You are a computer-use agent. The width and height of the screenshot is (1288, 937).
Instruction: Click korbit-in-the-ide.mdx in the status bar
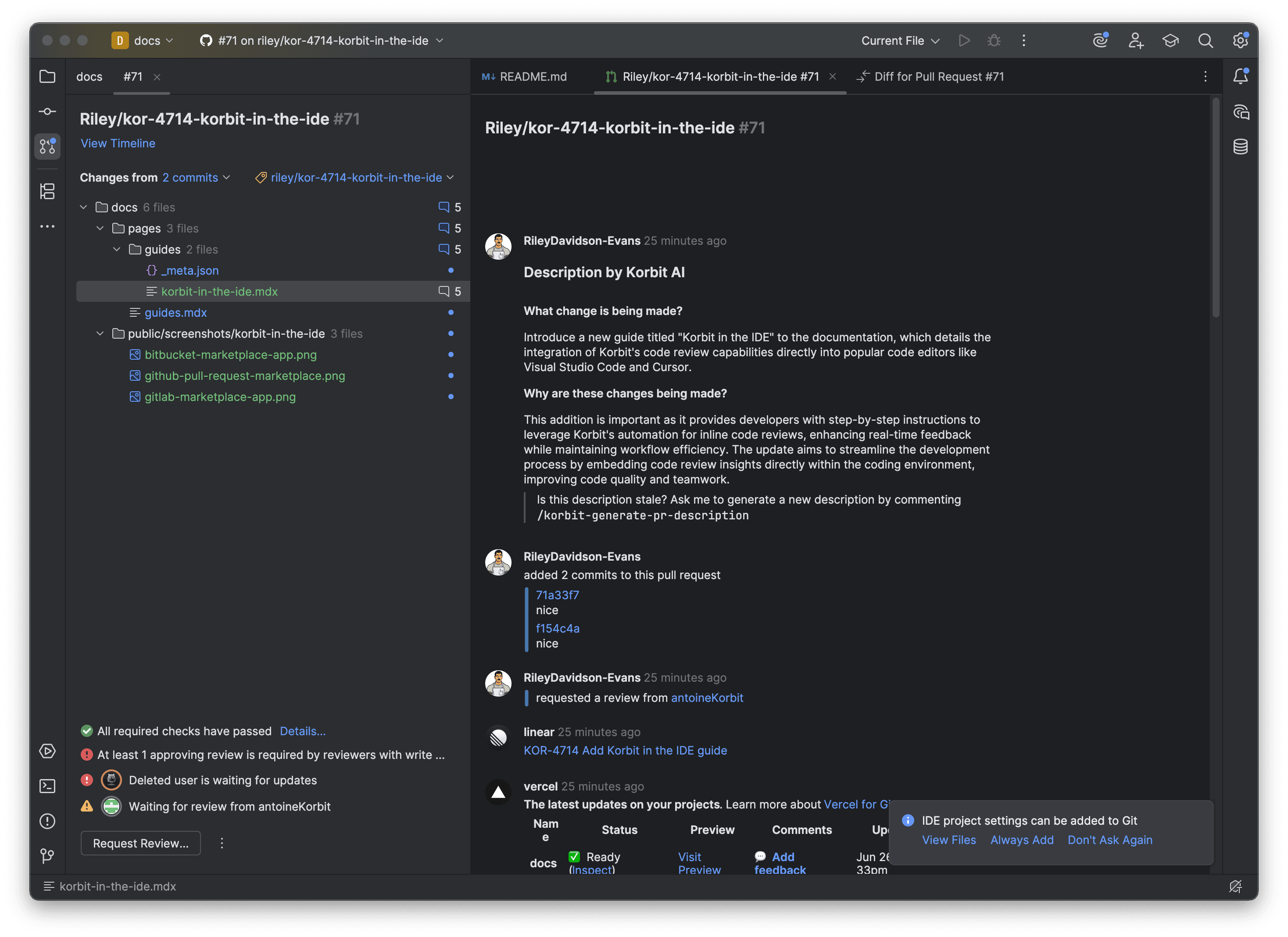(118, 886)
